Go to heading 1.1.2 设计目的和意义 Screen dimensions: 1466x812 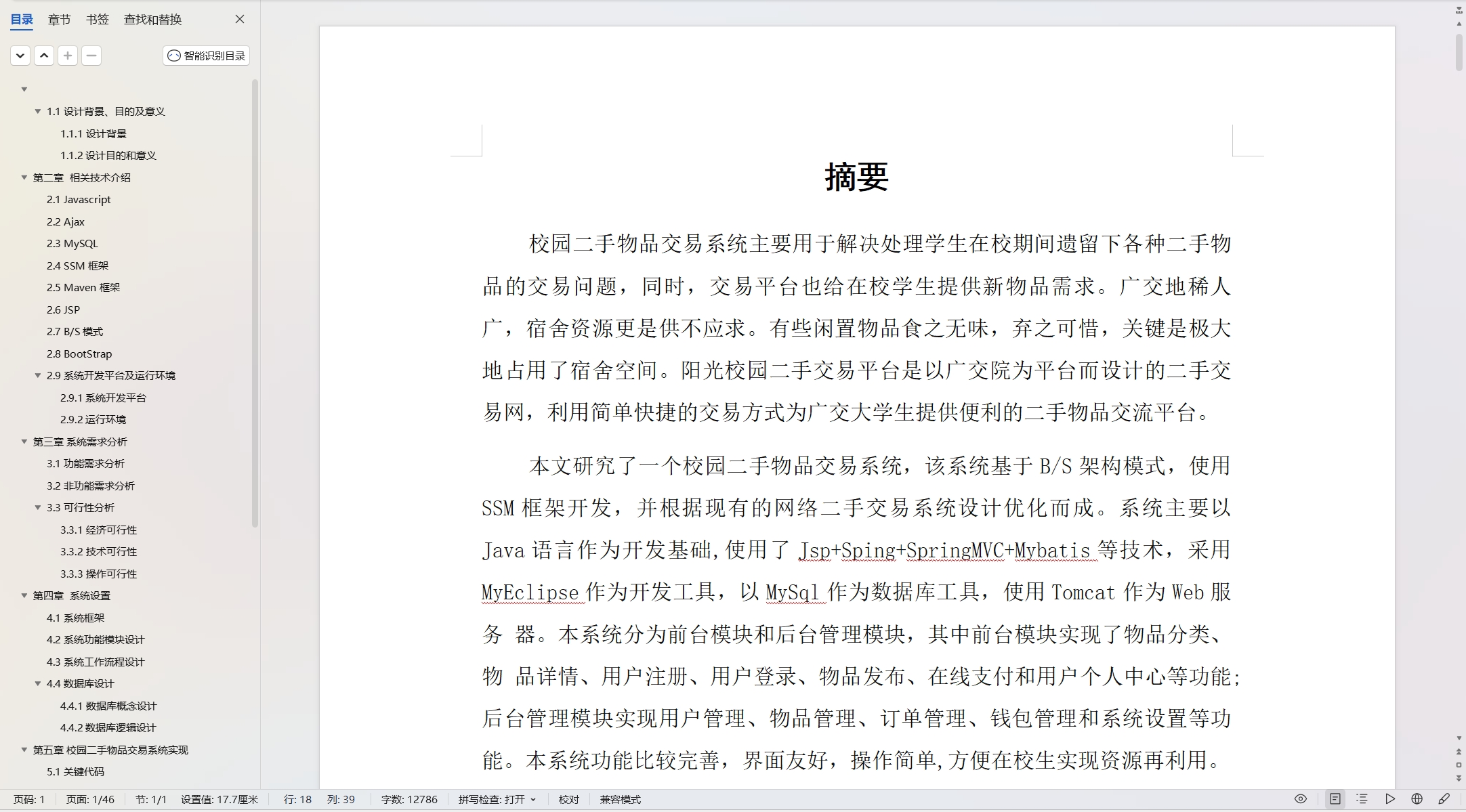click(108, 155)
